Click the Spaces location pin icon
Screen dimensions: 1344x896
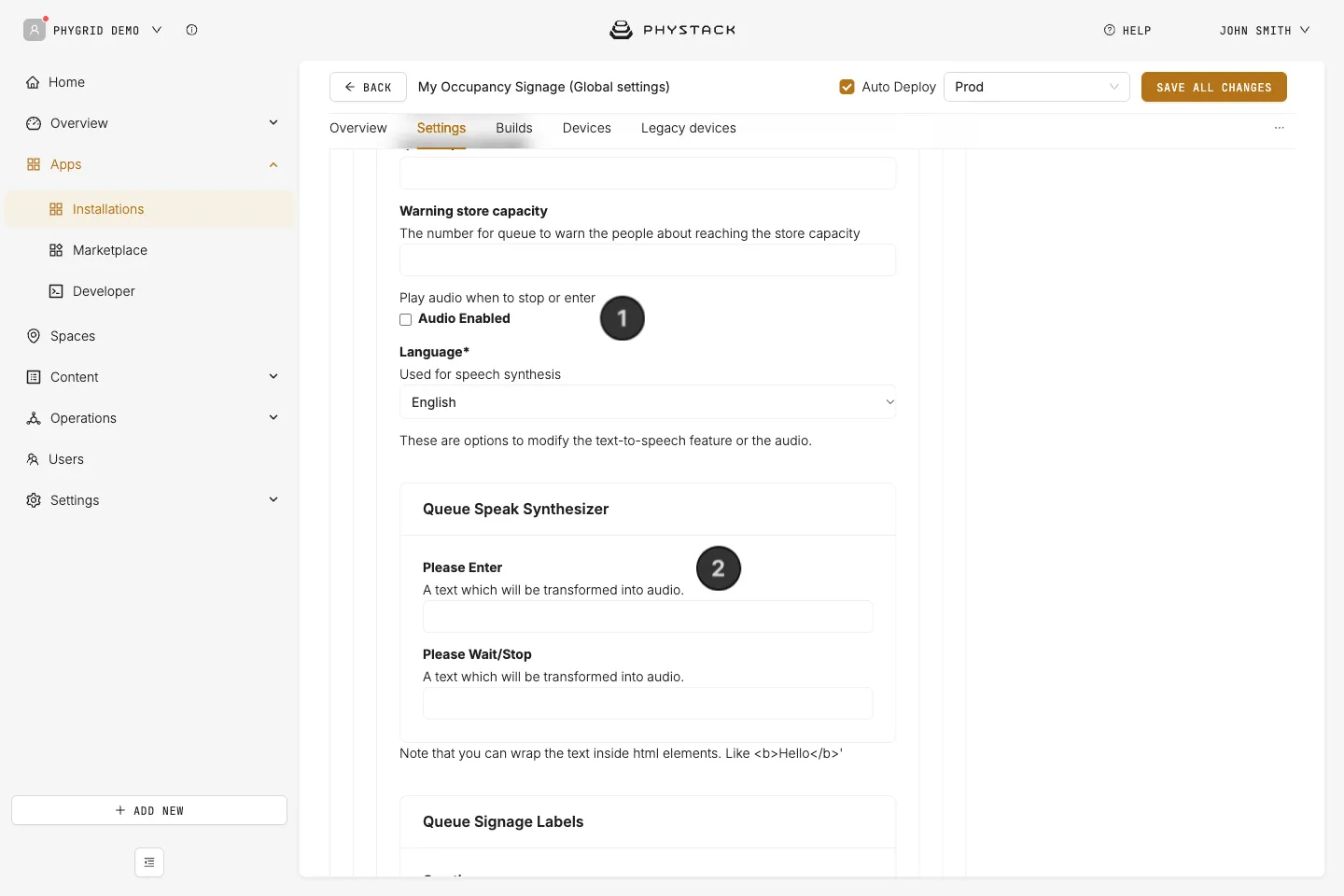34,336
